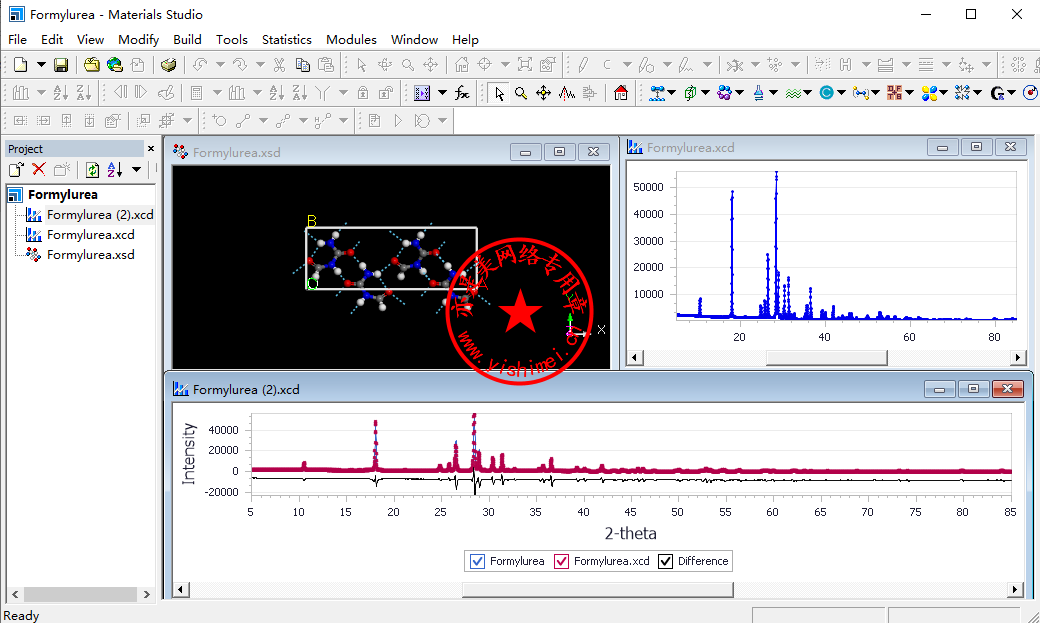The width and height of the screenshot is (1040, 623).
Task: Open the File menu
Action: (17, 40)
